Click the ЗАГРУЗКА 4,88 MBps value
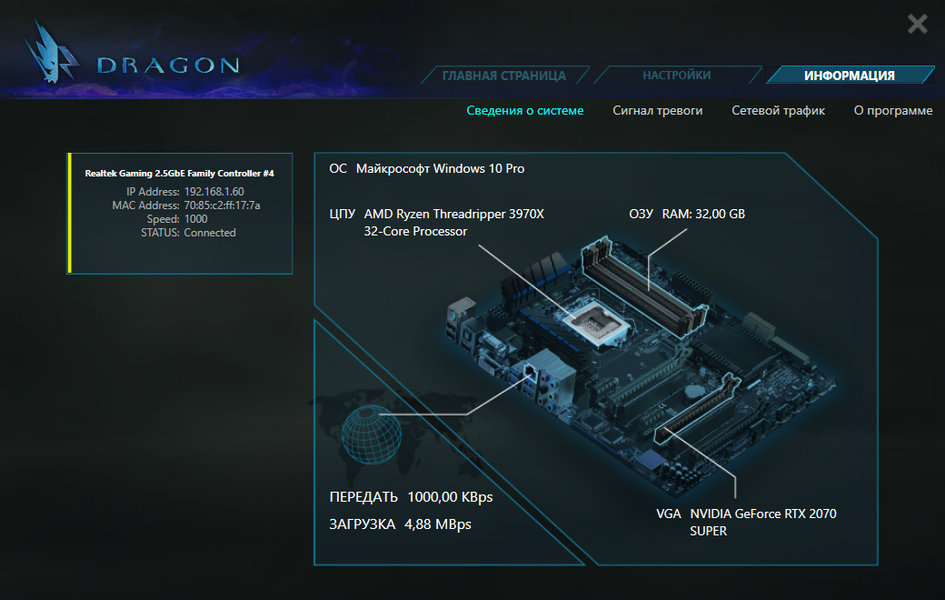Viewport: 945px width, 600px height. [x=438, y=524]
